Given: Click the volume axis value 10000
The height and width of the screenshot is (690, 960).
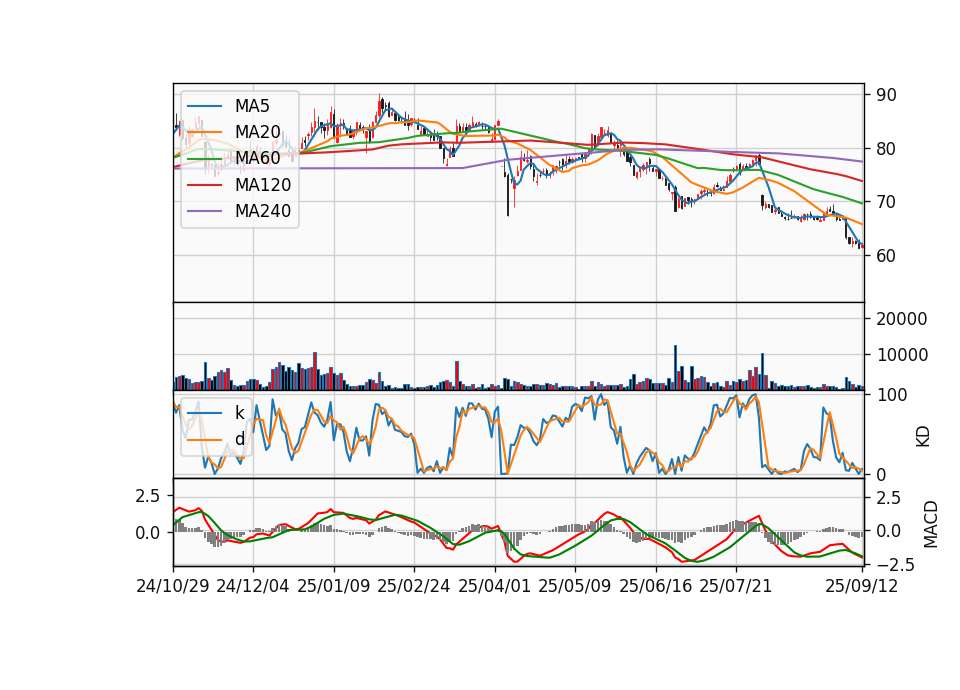Looking at the screenshot, I should pyautogui.click(x=902, y=355).
